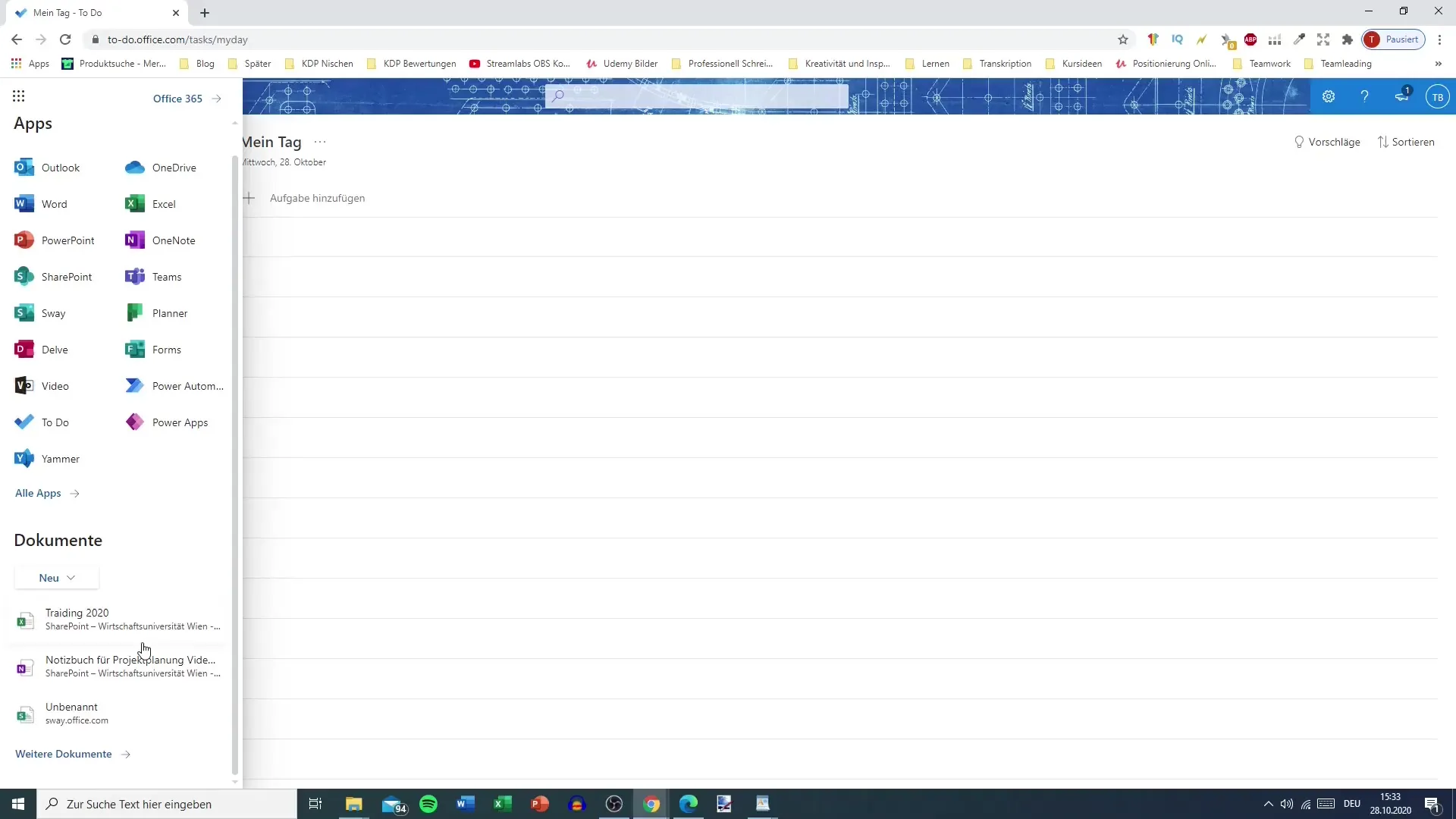Open Weitere Dokumente
Image resolution: width=1456 pixels, height=819 pixels.
pyautogui.click(x=73, y=754)
